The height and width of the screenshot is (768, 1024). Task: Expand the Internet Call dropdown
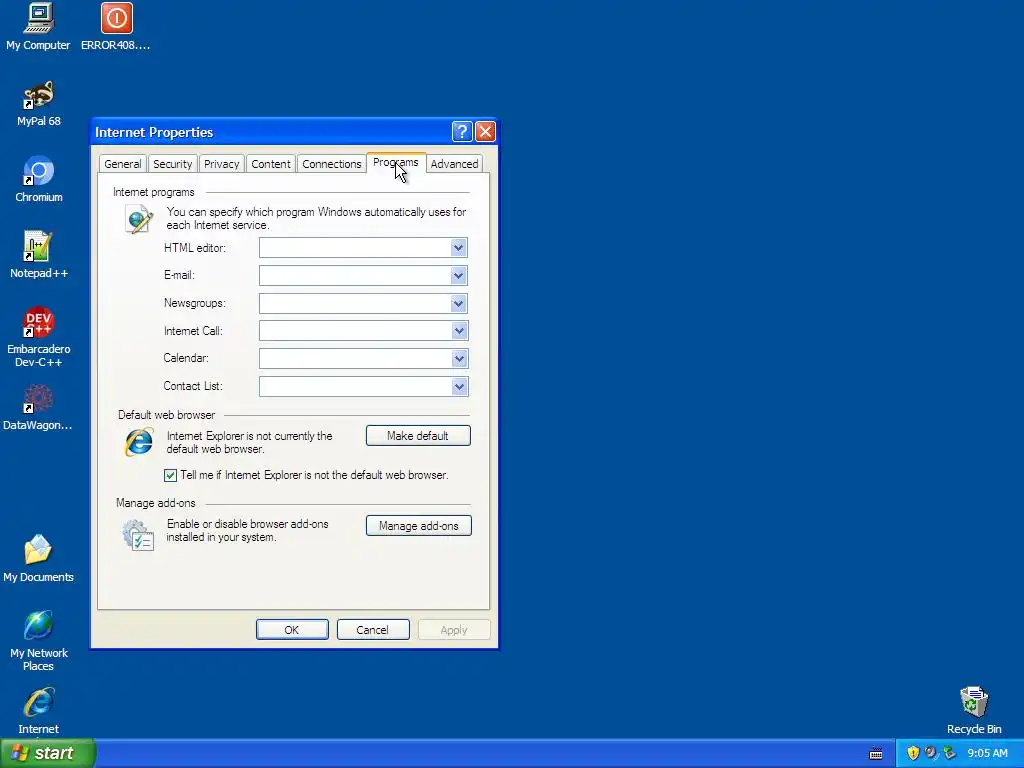(x=458, y=331)
